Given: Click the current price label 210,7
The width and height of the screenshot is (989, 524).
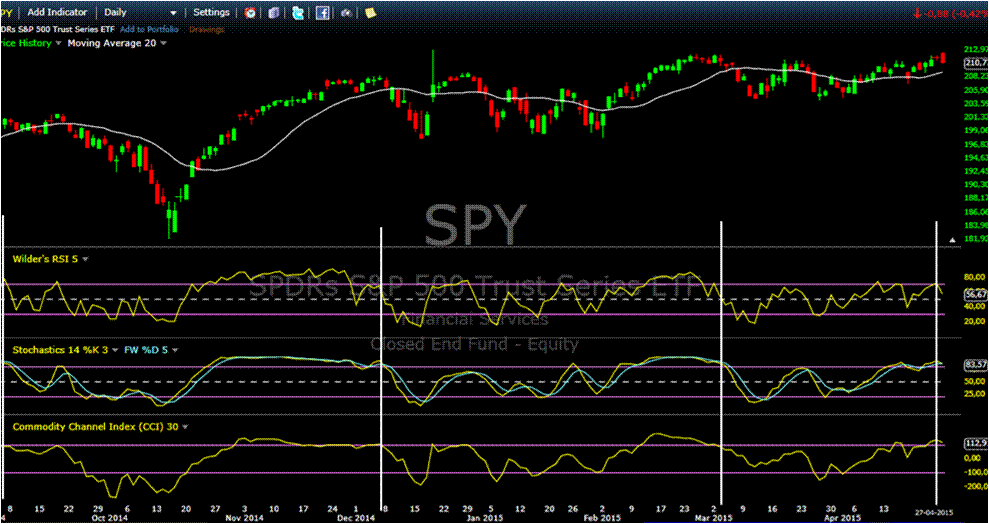Looking at the screenshot, I should pyautogui.click(x=975, y=62).
